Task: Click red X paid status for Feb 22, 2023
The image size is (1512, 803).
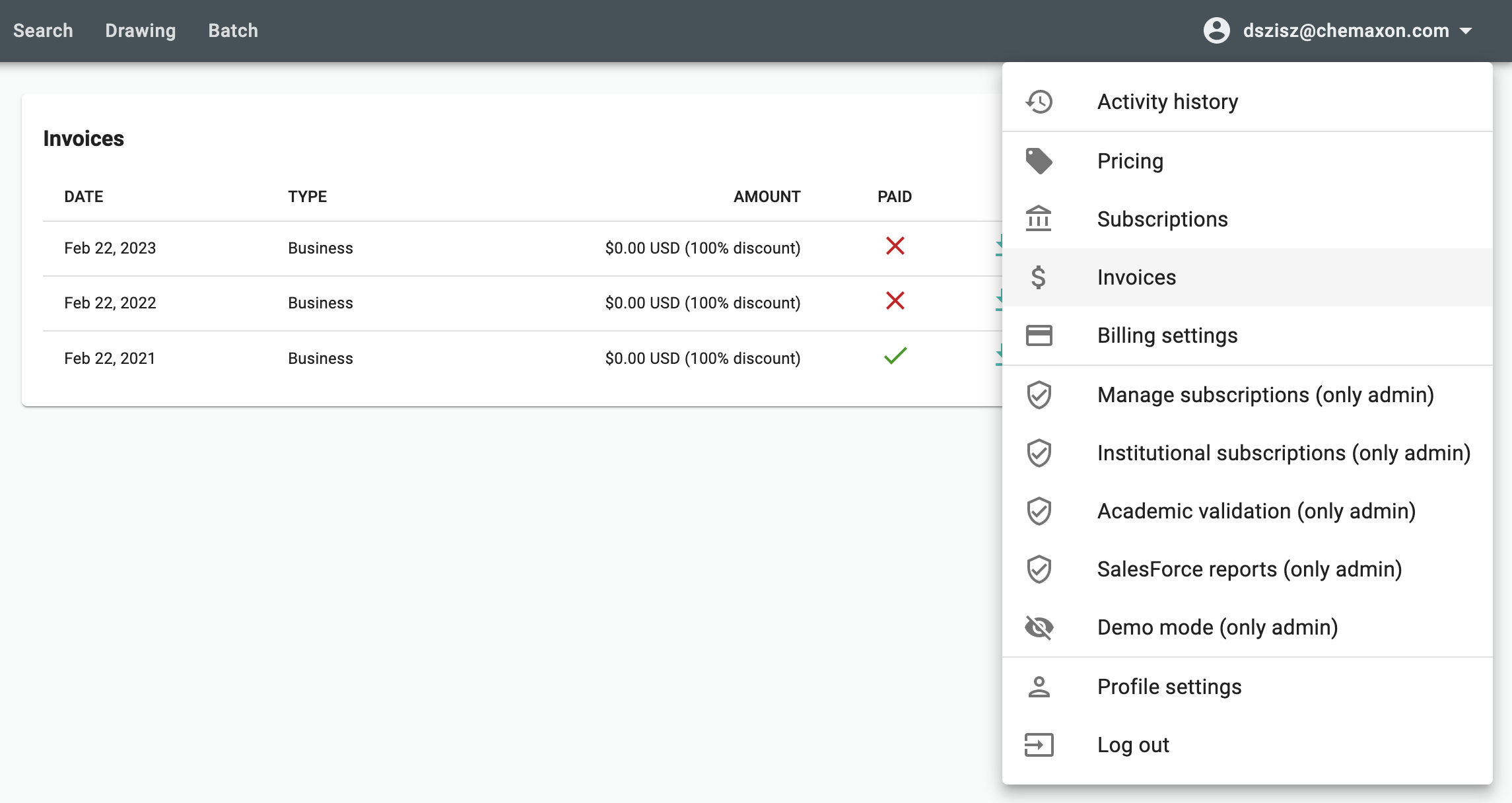Action: [x=895, y=246]
